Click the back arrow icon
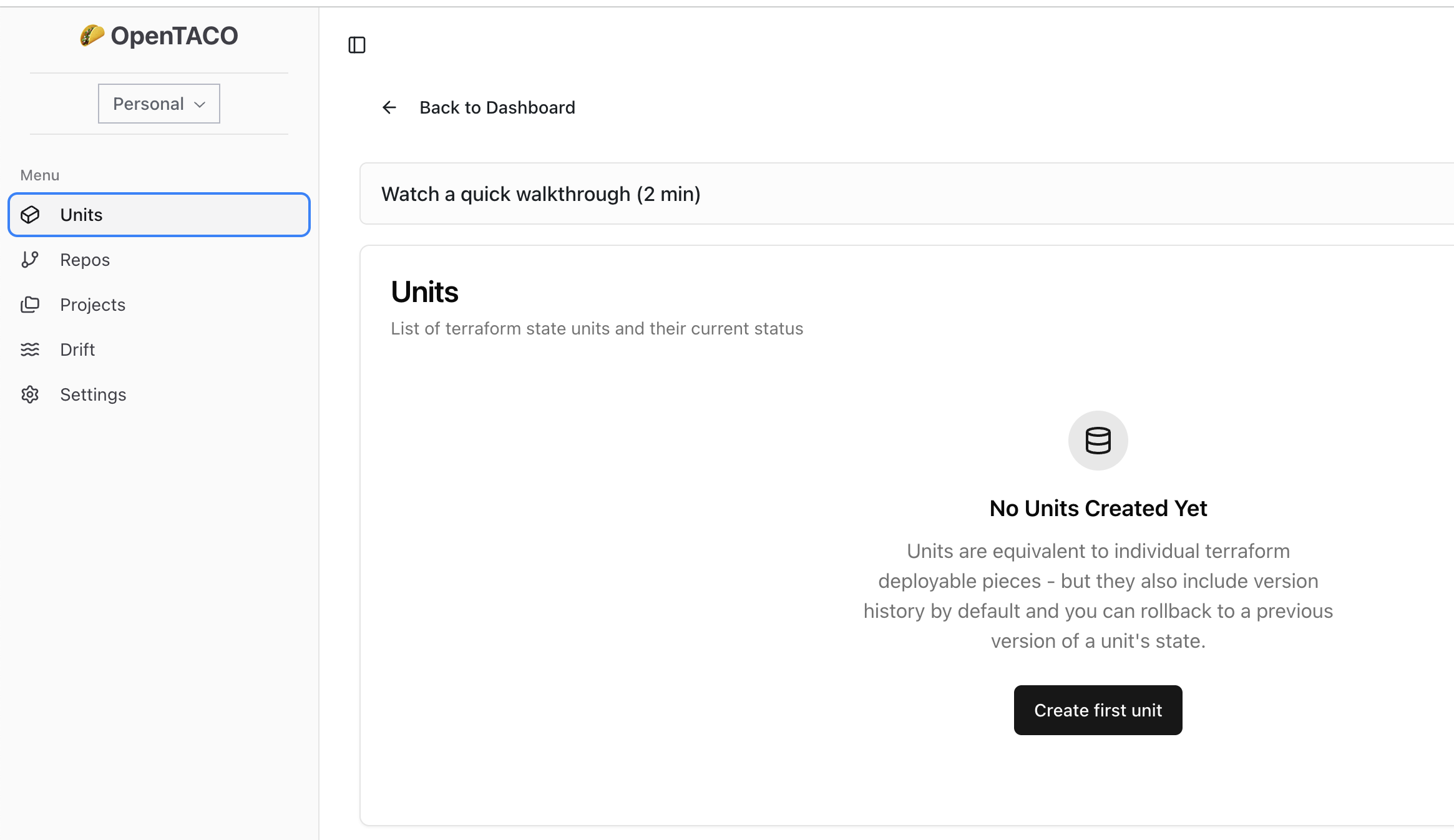Viewport: 1454px width, 840px height. click(389, 107)
